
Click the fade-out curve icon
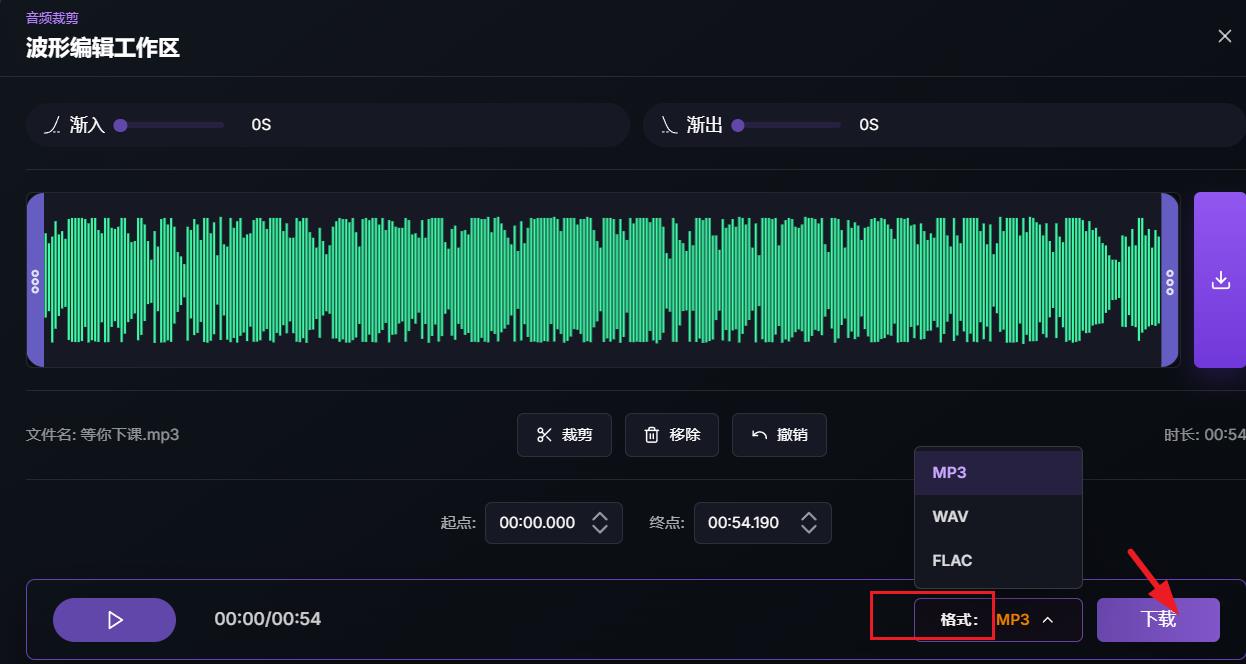[x=669, y=125]
